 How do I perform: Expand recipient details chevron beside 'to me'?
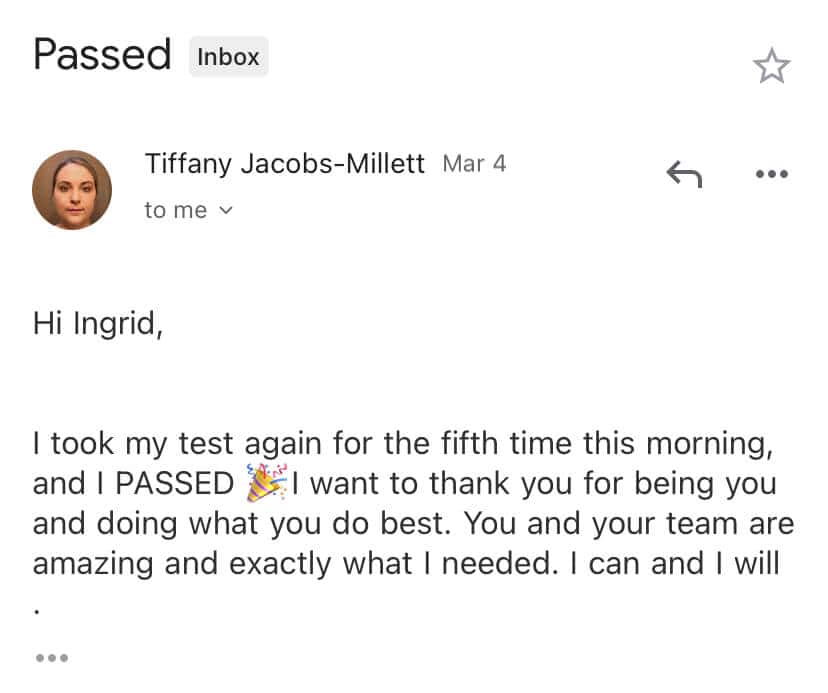(x=225, y=210)
